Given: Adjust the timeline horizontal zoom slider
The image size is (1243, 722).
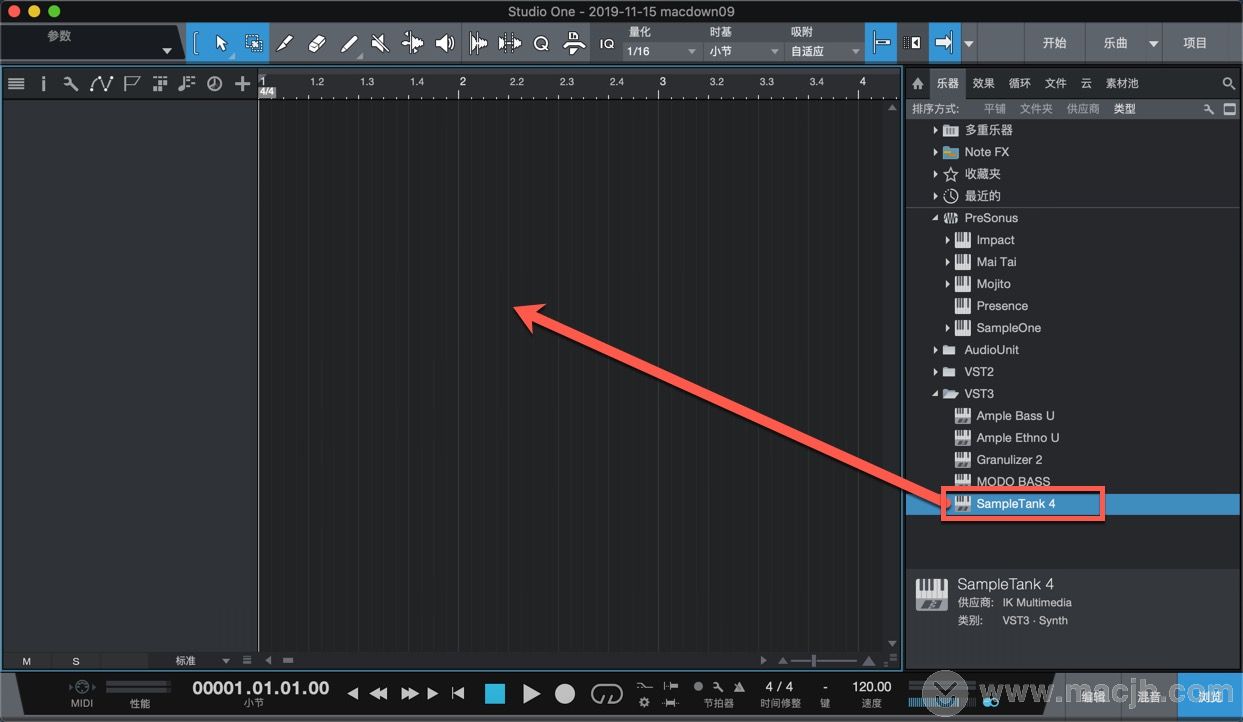Looking at the screenshot, I should tap(824, 661).
